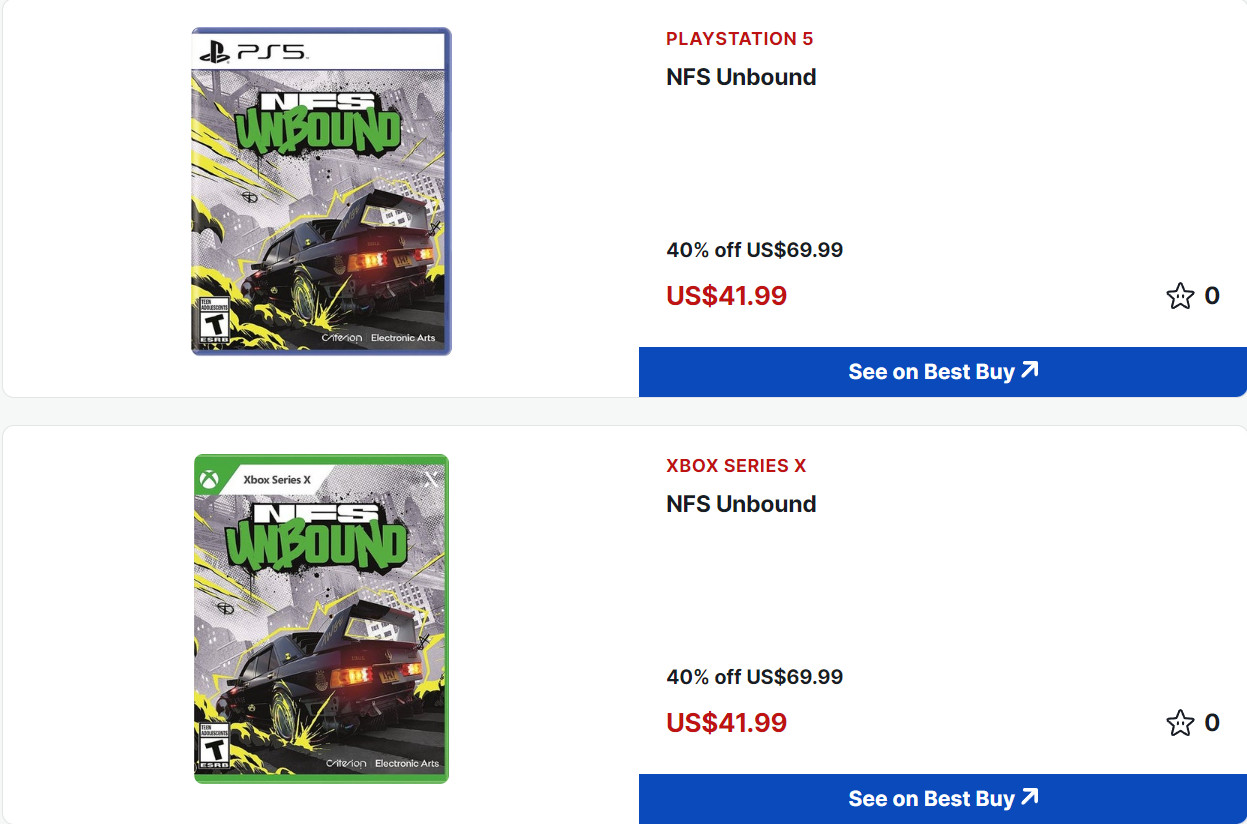Viewport: 1247px width, 824px height.
Task: Click the external arrow icon on the PlayStation 5 Best Buy button
Action: (x=1030, y=370)
